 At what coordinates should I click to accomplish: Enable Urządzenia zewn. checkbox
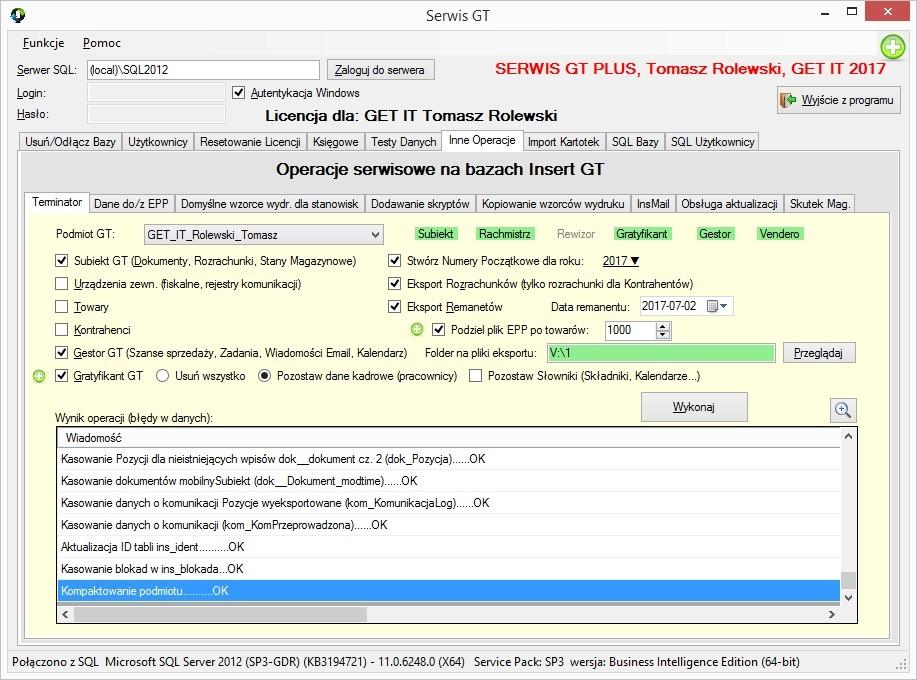pos(61,284)
